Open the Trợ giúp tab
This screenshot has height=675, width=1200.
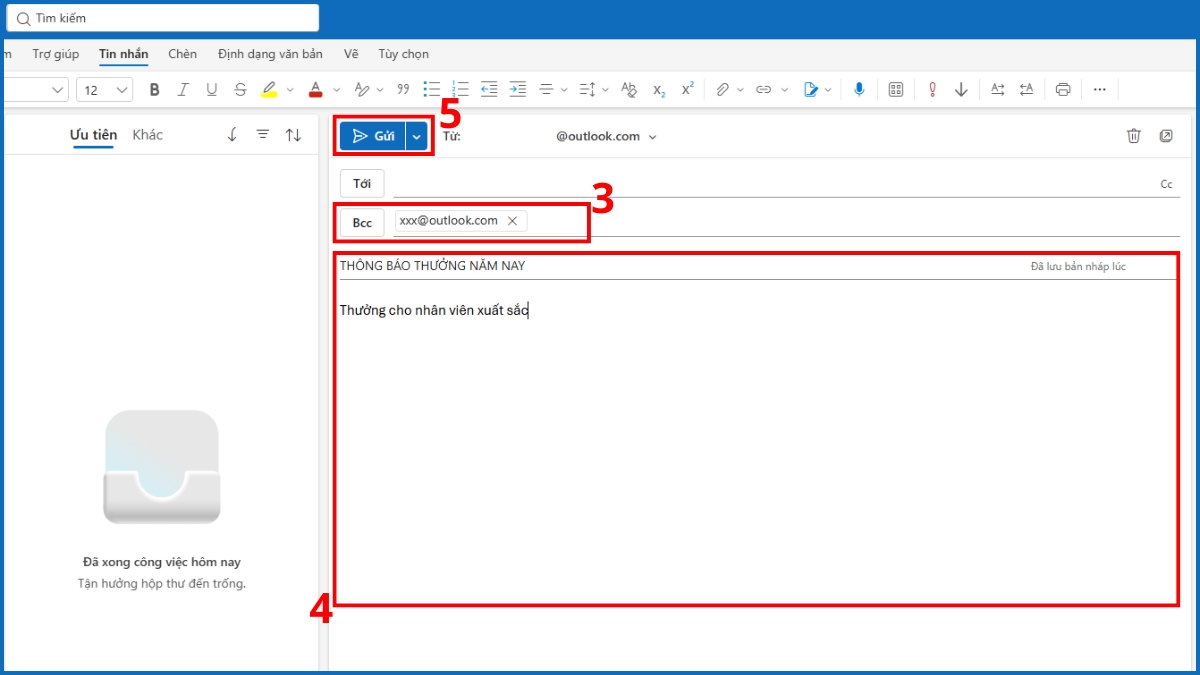click(x=56, y=54)
